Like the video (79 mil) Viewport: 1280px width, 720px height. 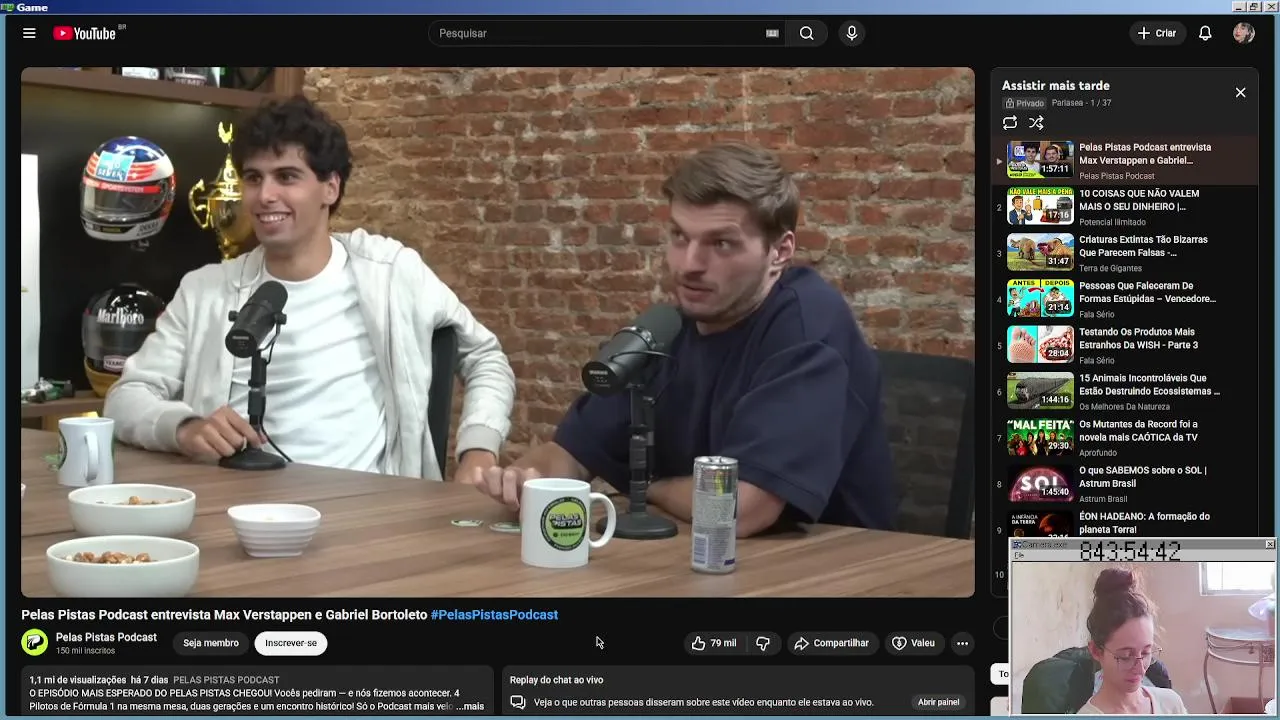coord(713,643)
